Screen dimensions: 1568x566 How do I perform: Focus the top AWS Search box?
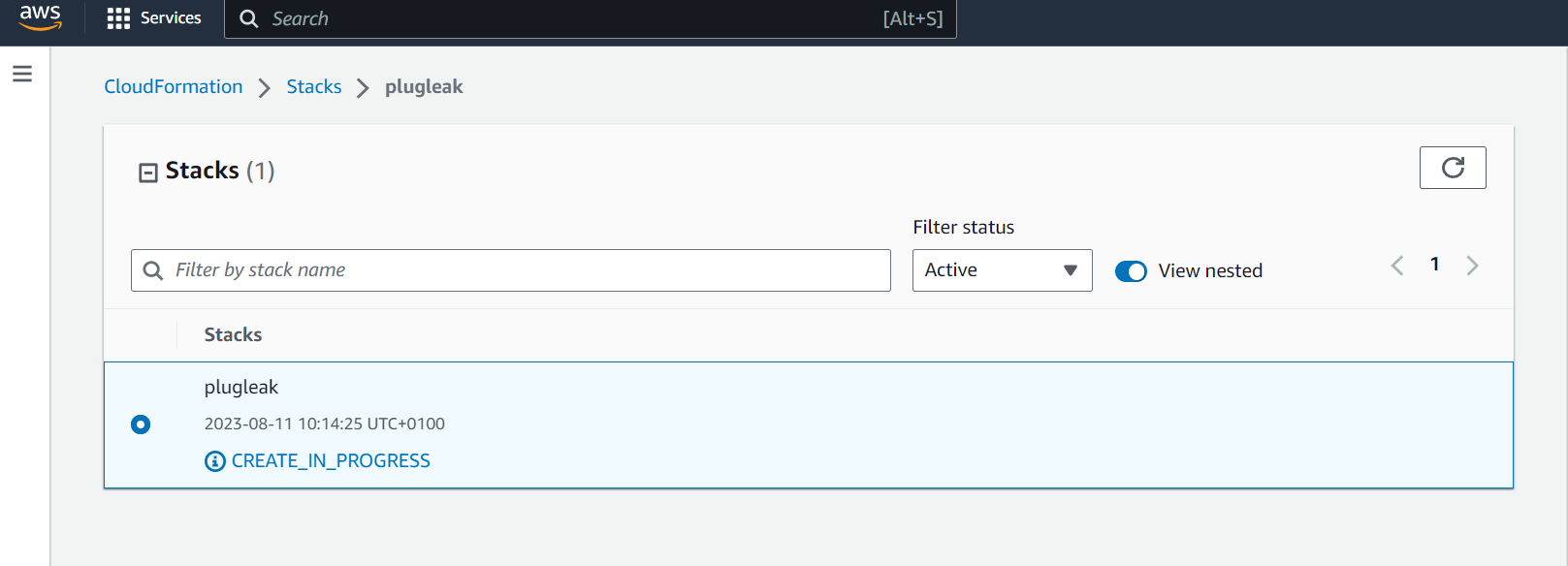coord(591,18)
